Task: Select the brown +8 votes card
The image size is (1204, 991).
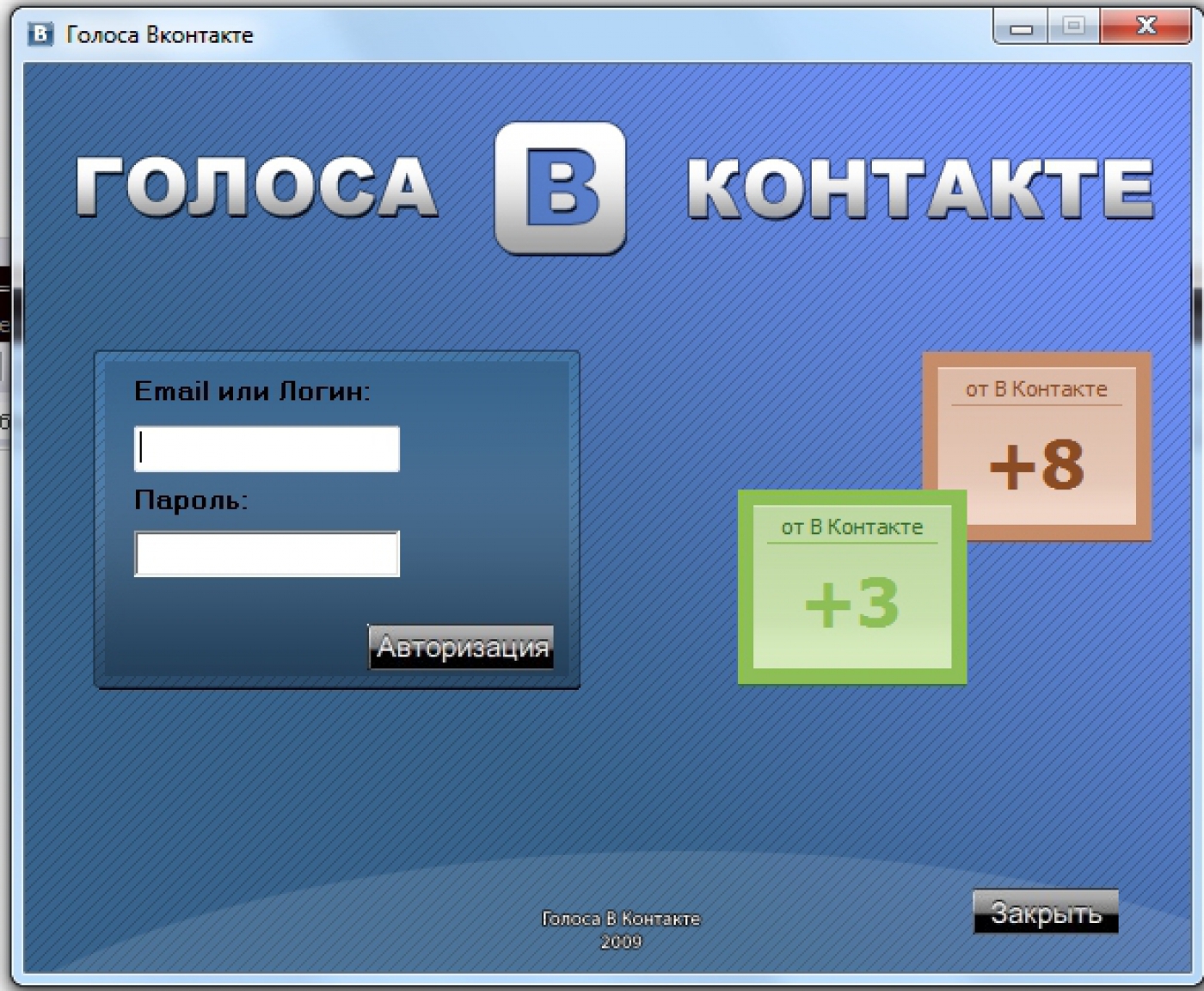Action: coord(1037,446)
